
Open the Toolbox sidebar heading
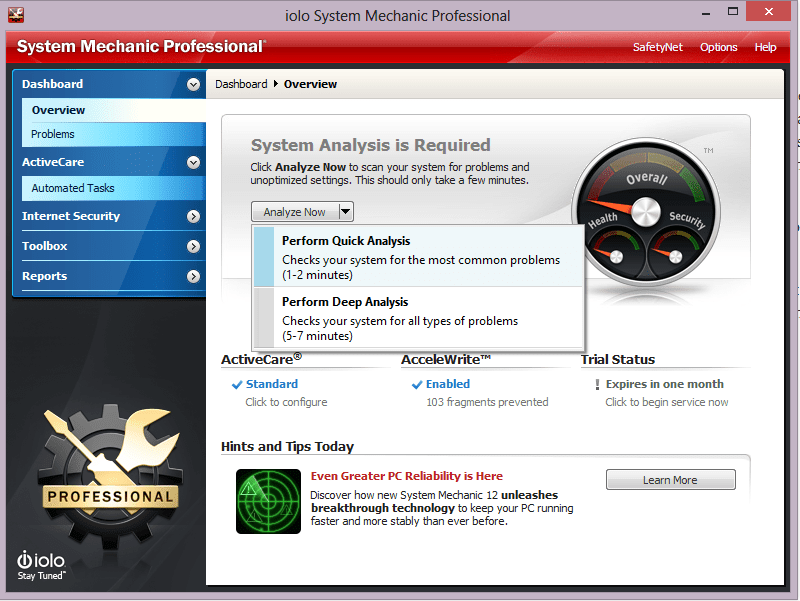[x=44, y=246]
